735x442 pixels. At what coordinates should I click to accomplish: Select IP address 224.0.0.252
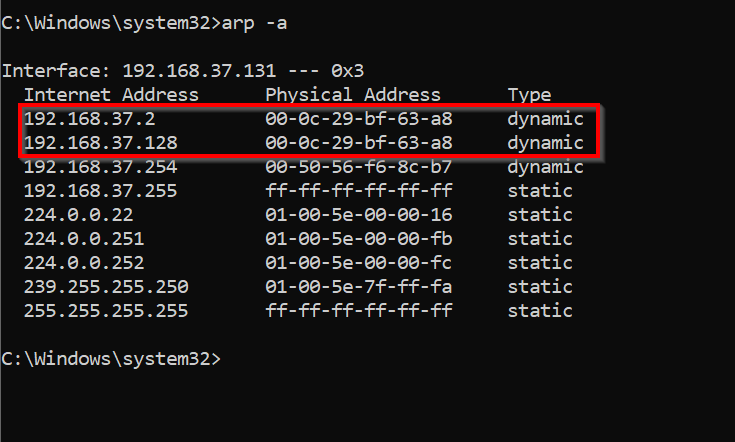click(84, 262)
